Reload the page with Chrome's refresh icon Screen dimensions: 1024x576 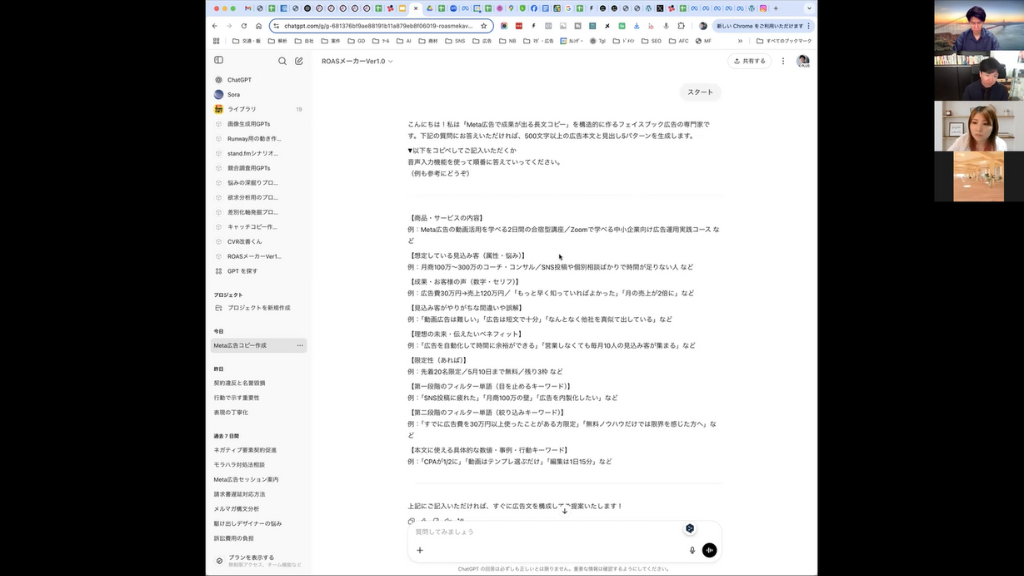(x=244, y=26)
